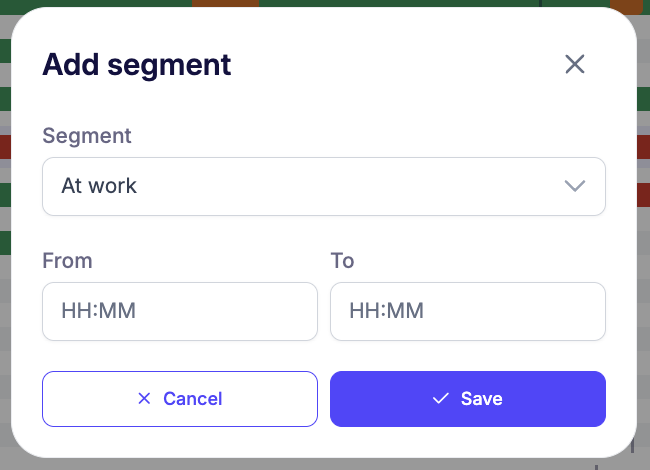
Task: Expand the Segment dropdown chevron arrow
Action: pyautogui.click(x=574, y=186)
